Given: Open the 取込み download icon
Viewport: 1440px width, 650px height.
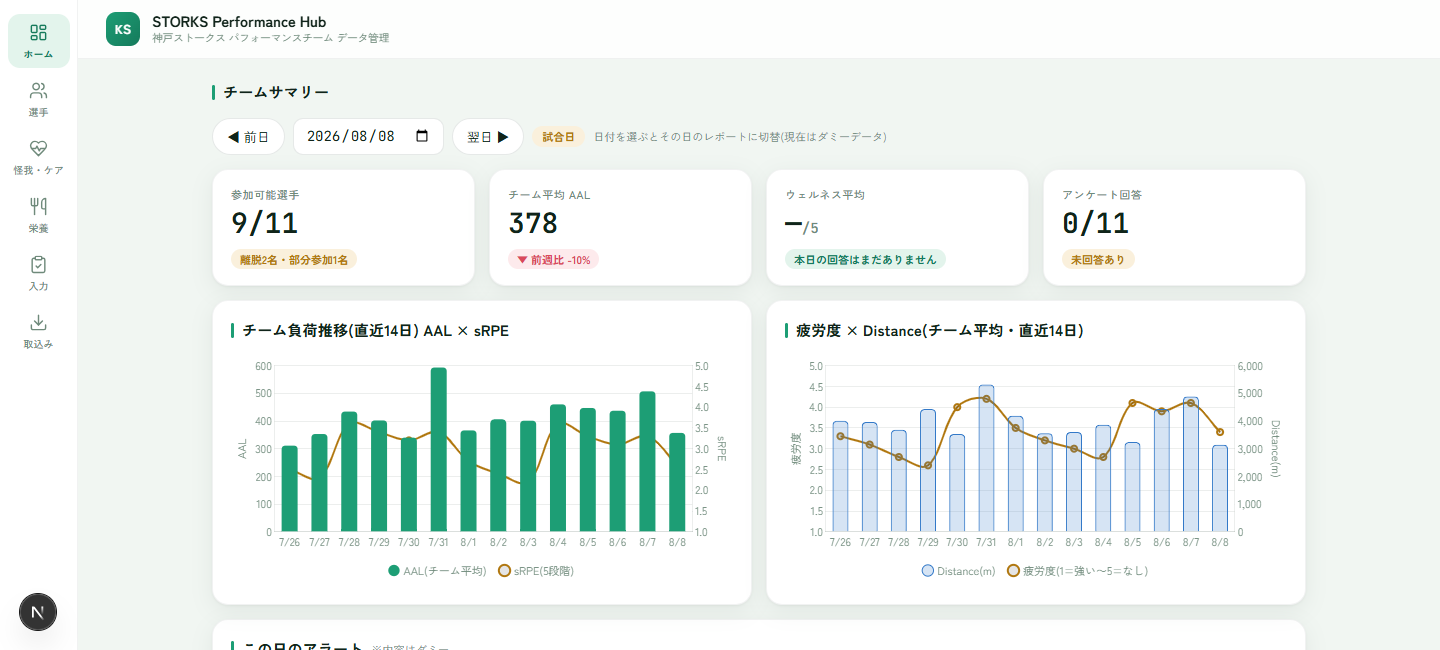Looking at the screenshot, I should (x=39, y=331).
